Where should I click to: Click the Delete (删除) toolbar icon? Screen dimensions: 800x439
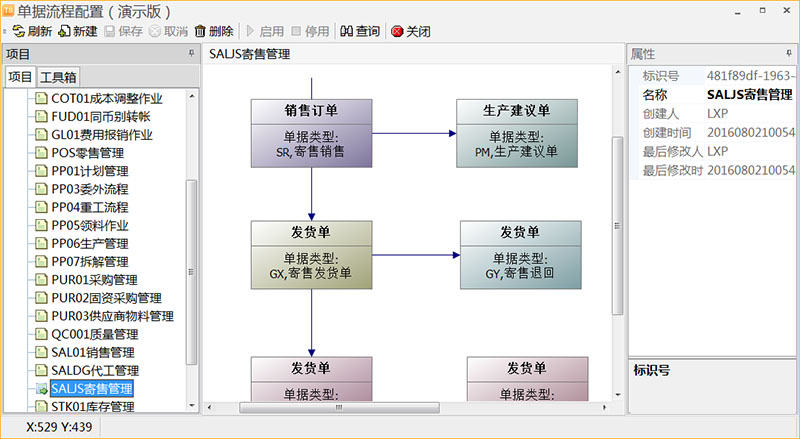(x=201, y=31)
